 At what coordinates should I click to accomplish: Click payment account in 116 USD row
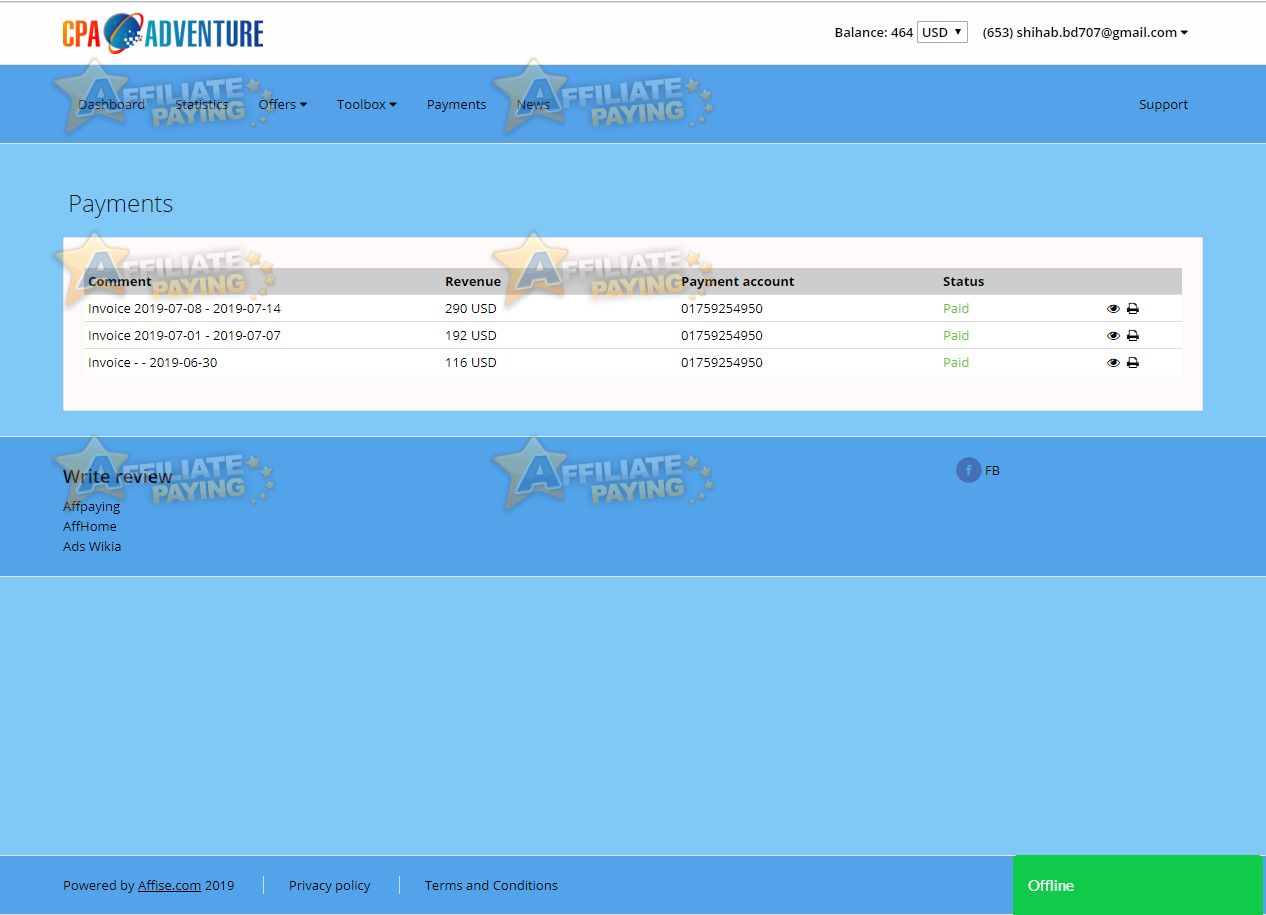click(722, 363)
